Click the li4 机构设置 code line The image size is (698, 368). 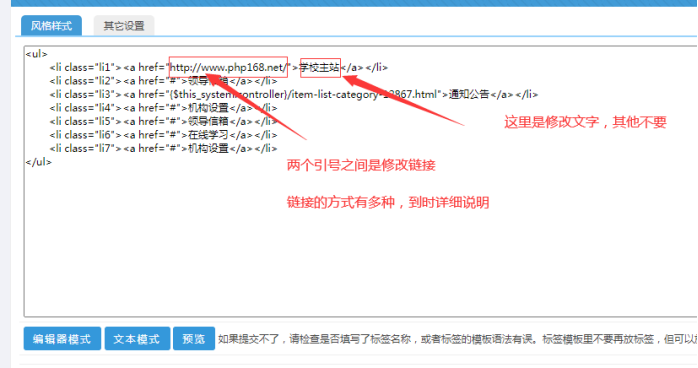(163, 108)
